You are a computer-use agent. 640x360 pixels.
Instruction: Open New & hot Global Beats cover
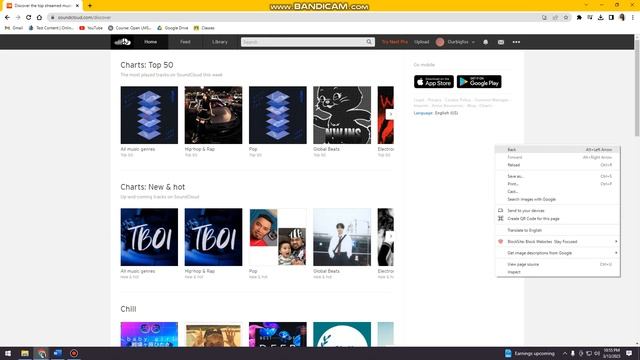point(342,237)
